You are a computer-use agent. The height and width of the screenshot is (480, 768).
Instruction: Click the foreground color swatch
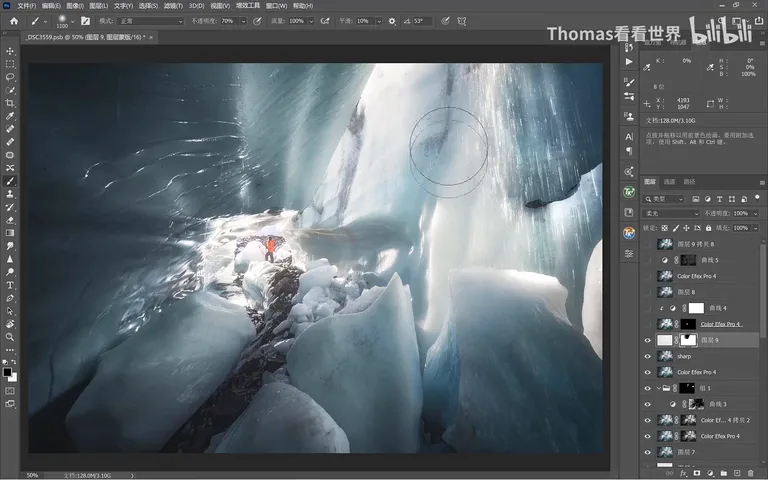7,372
